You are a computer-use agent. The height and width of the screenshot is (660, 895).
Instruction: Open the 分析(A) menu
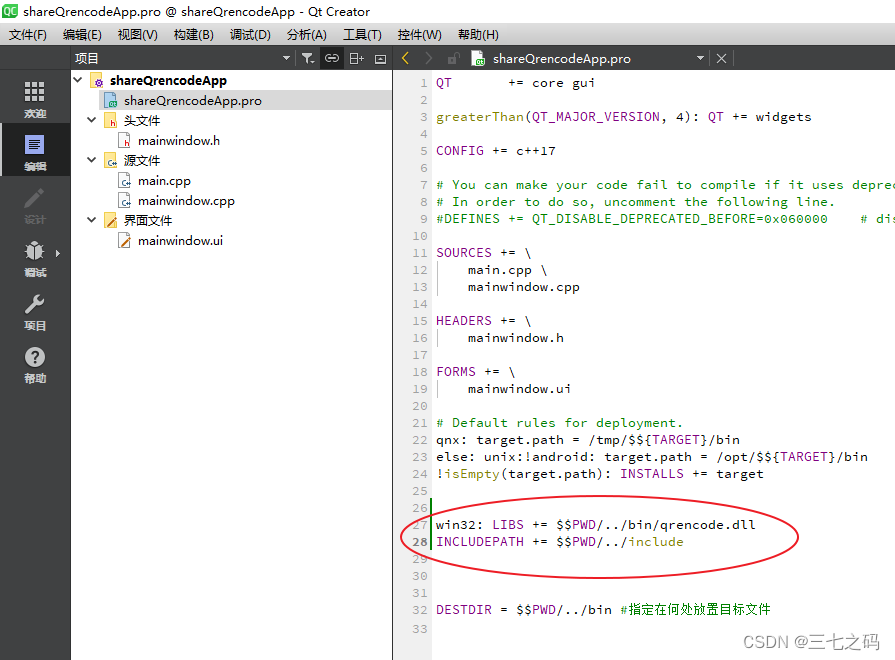307,35
